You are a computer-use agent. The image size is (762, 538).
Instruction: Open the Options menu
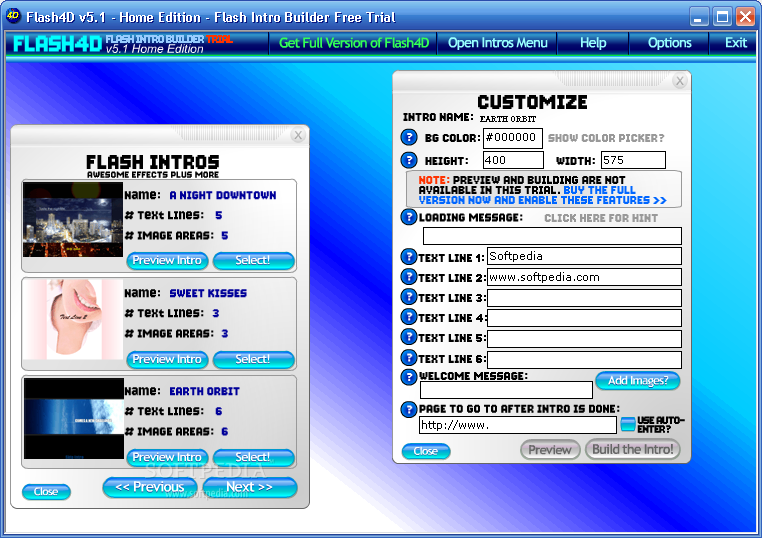coord(669,43)
